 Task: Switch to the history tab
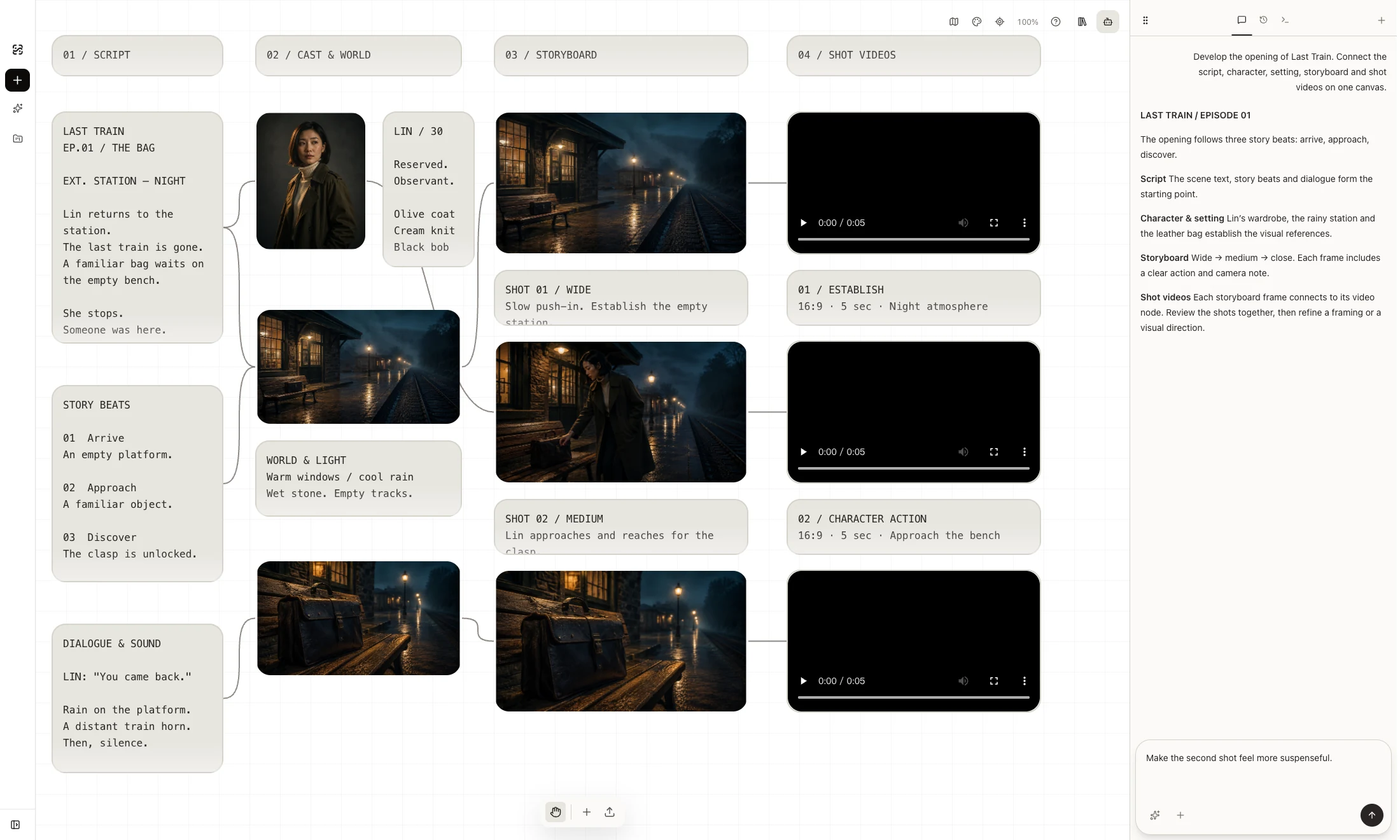[x=1264, y=20]
